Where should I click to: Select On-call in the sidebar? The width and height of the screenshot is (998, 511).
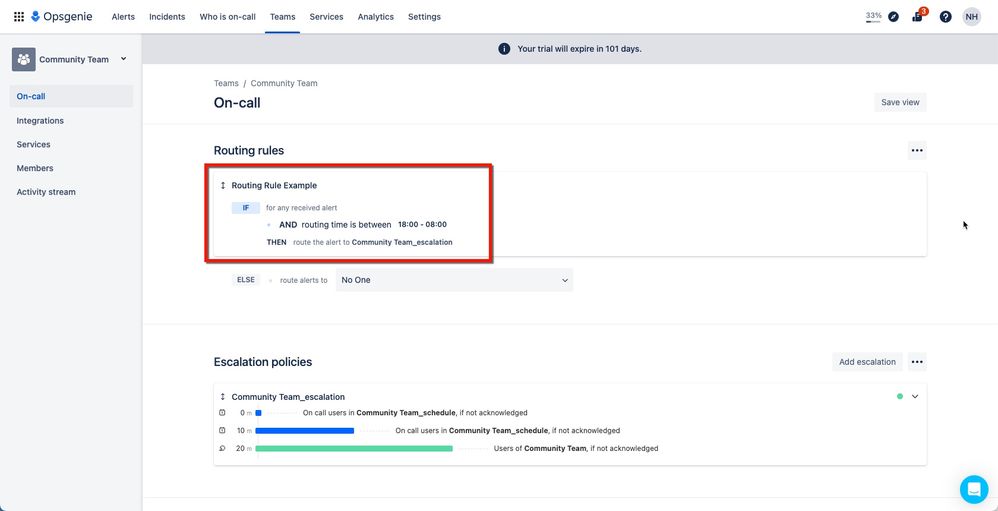tap(71, 97)
